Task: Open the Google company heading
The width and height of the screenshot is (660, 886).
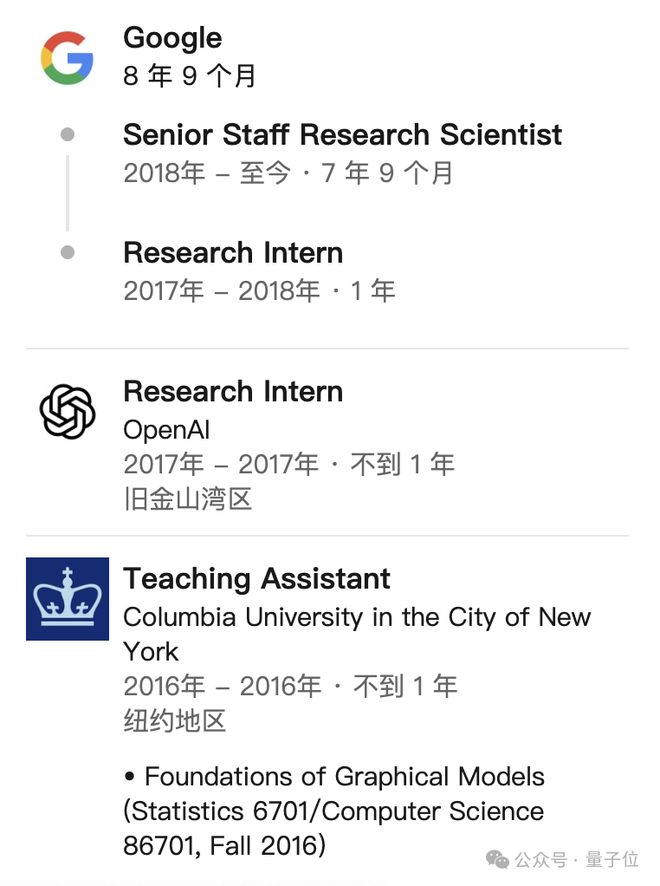Action: (172, 38)
